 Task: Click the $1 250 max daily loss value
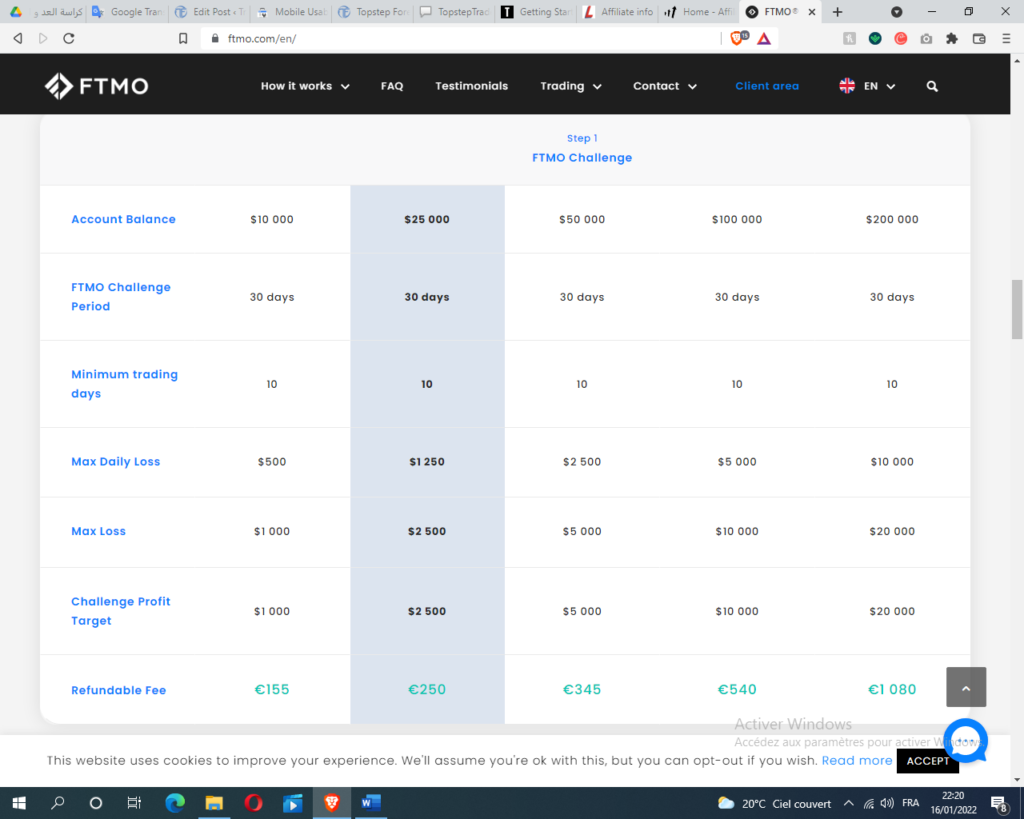[427, 462]
